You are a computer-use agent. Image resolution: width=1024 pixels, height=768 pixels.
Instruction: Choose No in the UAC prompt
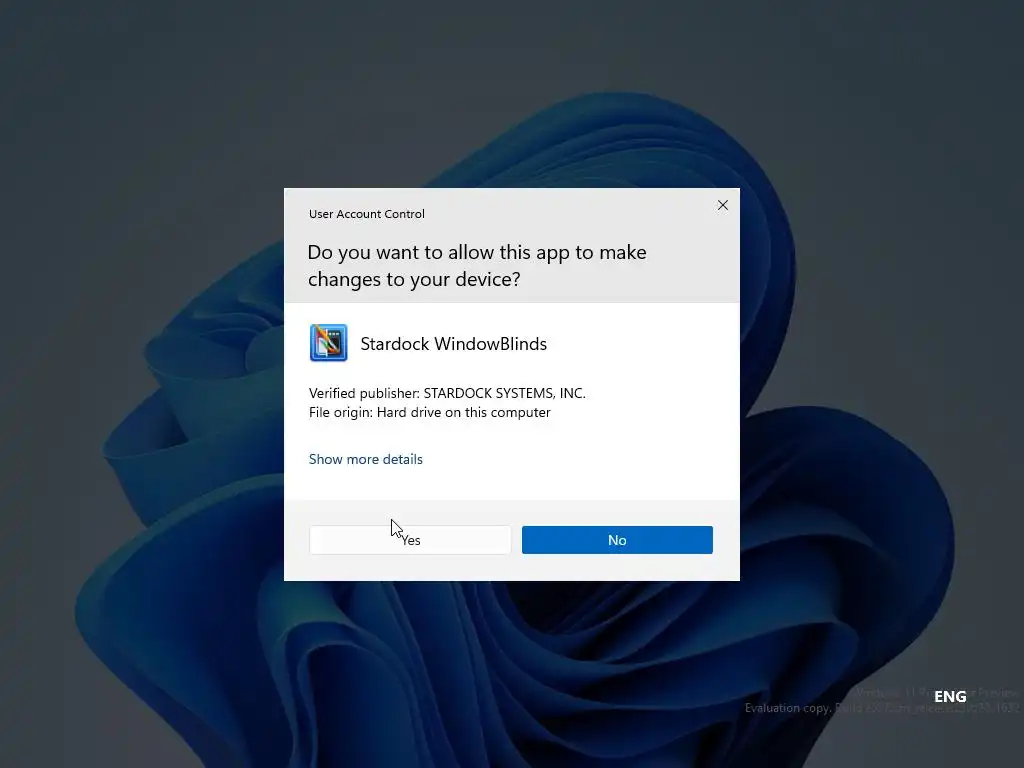pyautogui.click(x=617, y=540)
